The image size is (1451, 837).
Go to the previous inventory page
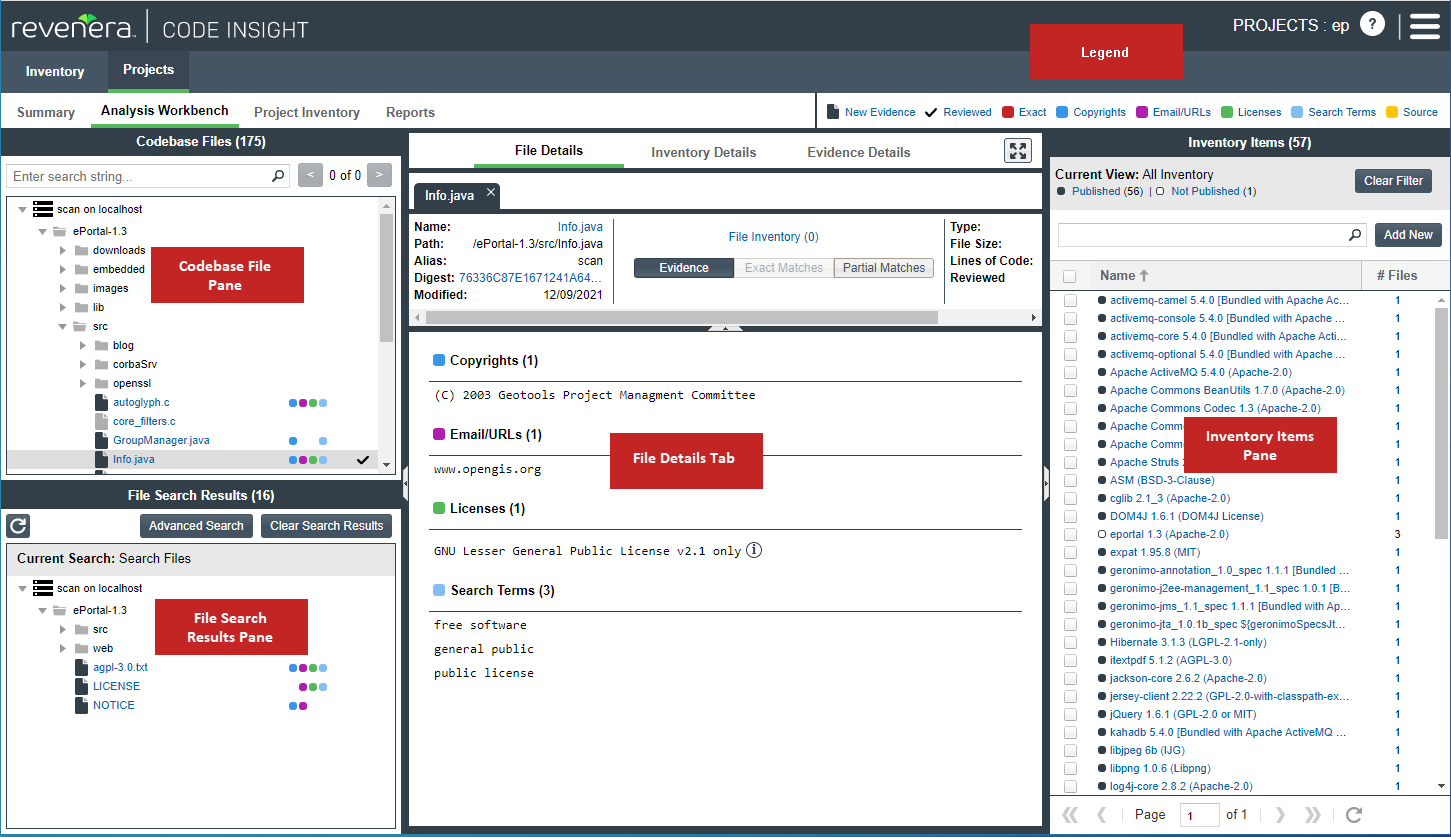tap(1102, 814)
